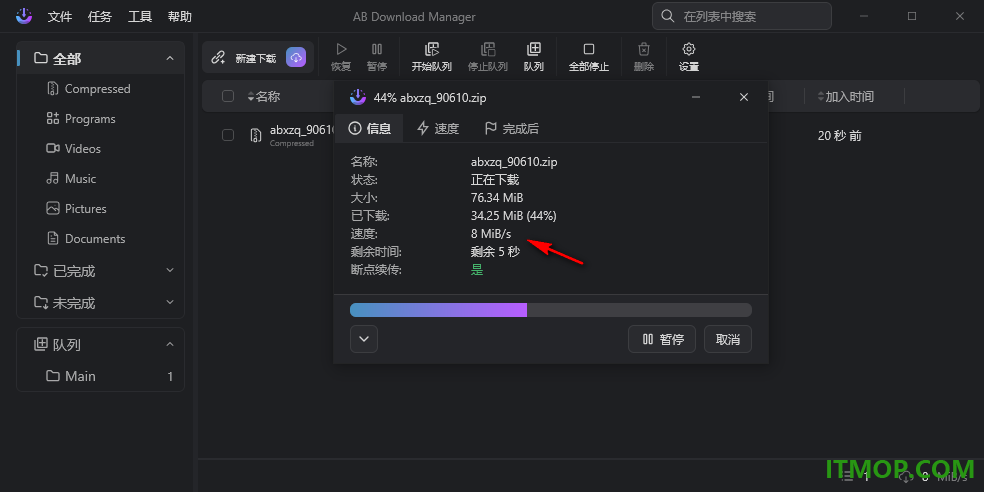This screenshot has width=984, height=492.
Task: Click the 暂停 toolbar icon
Action: pos(377,57)
